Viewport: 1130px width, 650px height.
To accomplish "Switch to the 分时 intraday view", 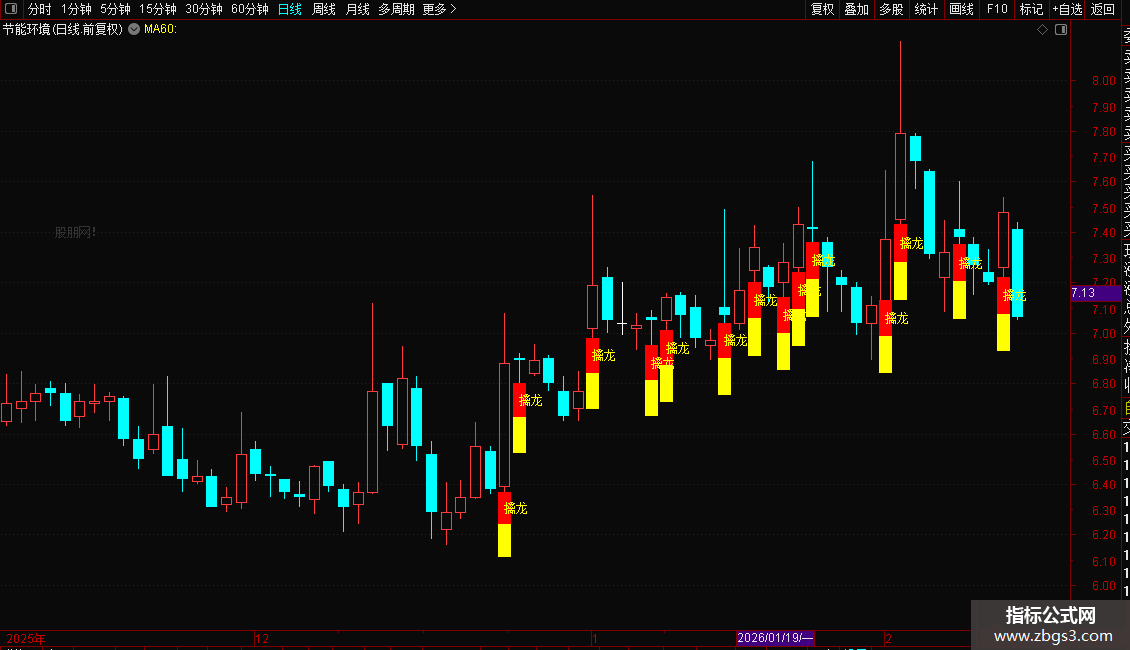I will (x=40, y=9).
